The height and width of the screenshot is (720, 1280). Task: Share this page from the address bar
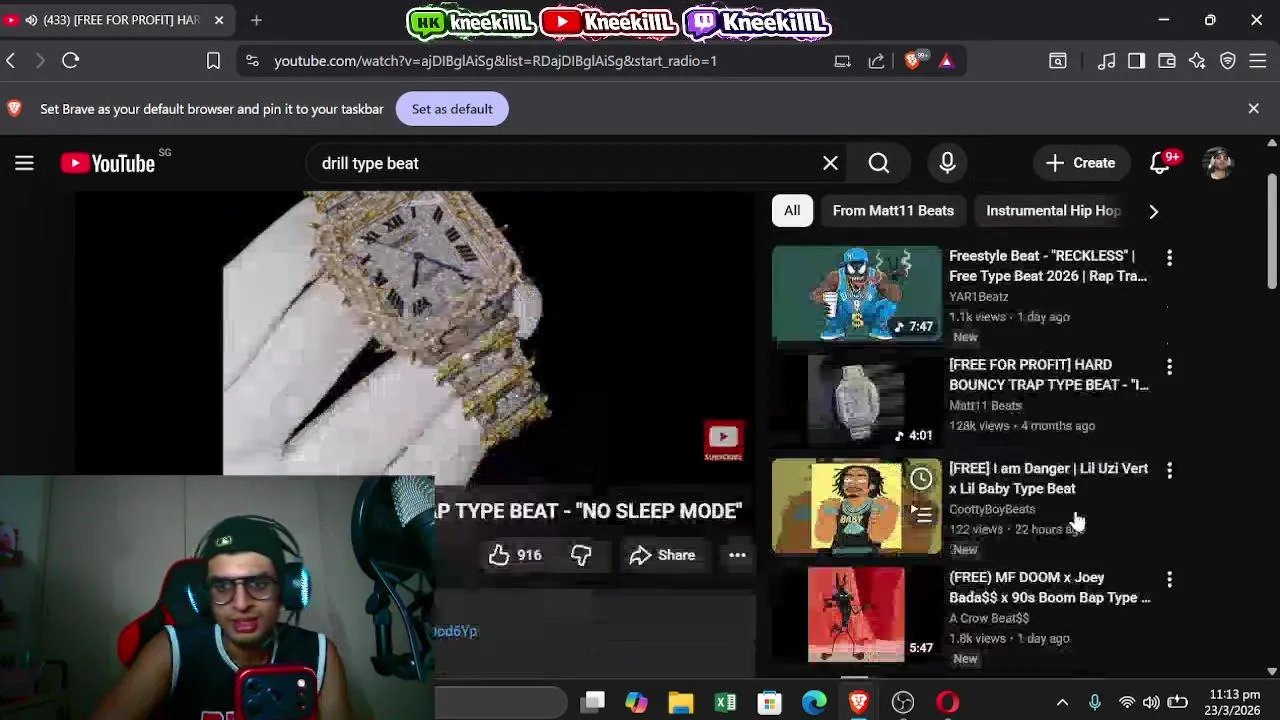876,61
